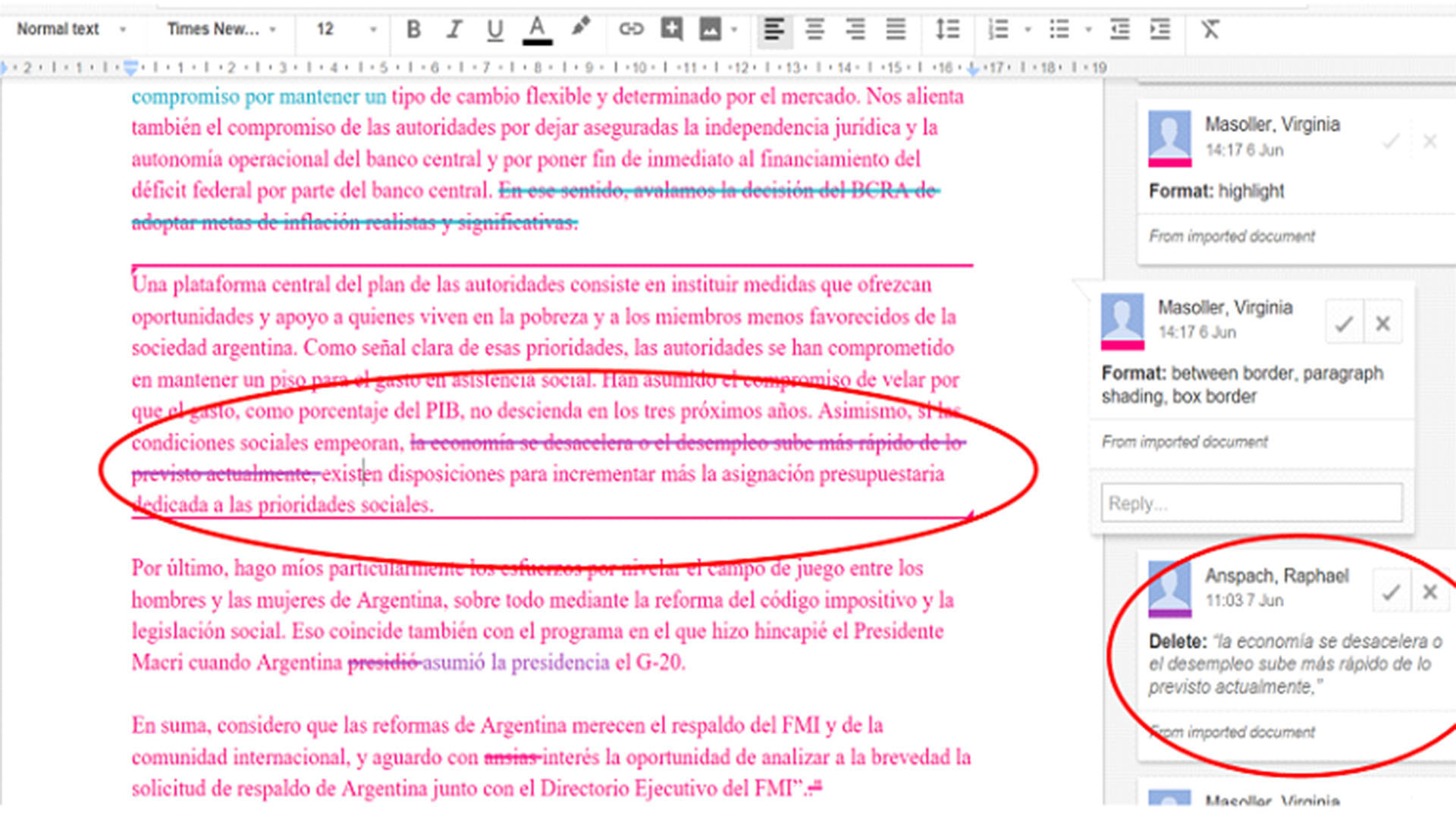Align text right
The height and width of the screenshot is (819, 1456).
pos(855,30)
